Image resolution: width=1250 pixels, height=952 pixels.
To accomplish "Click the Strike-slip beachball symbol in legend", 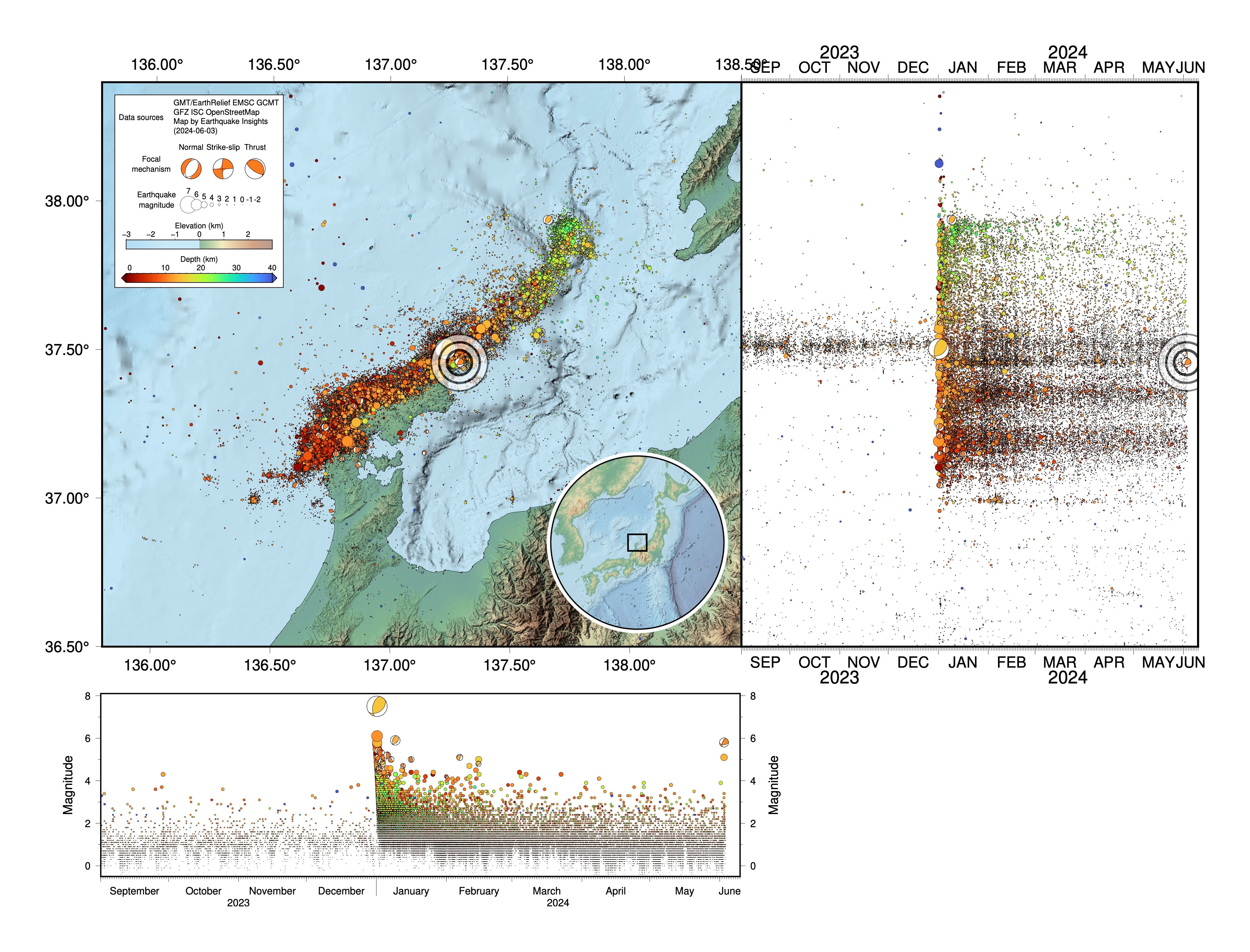I will 223,169.
